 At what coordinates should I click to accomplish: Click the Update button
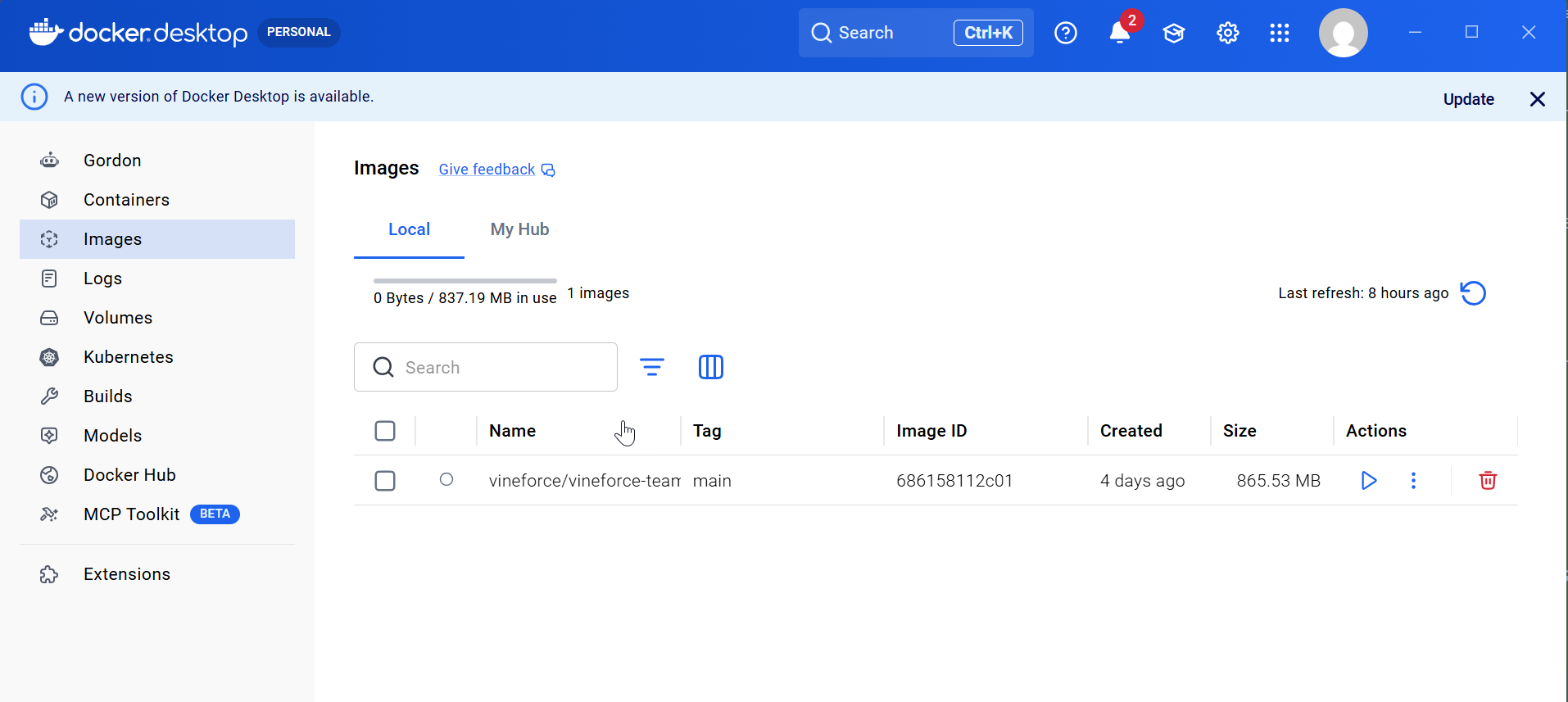[1468, 99]
